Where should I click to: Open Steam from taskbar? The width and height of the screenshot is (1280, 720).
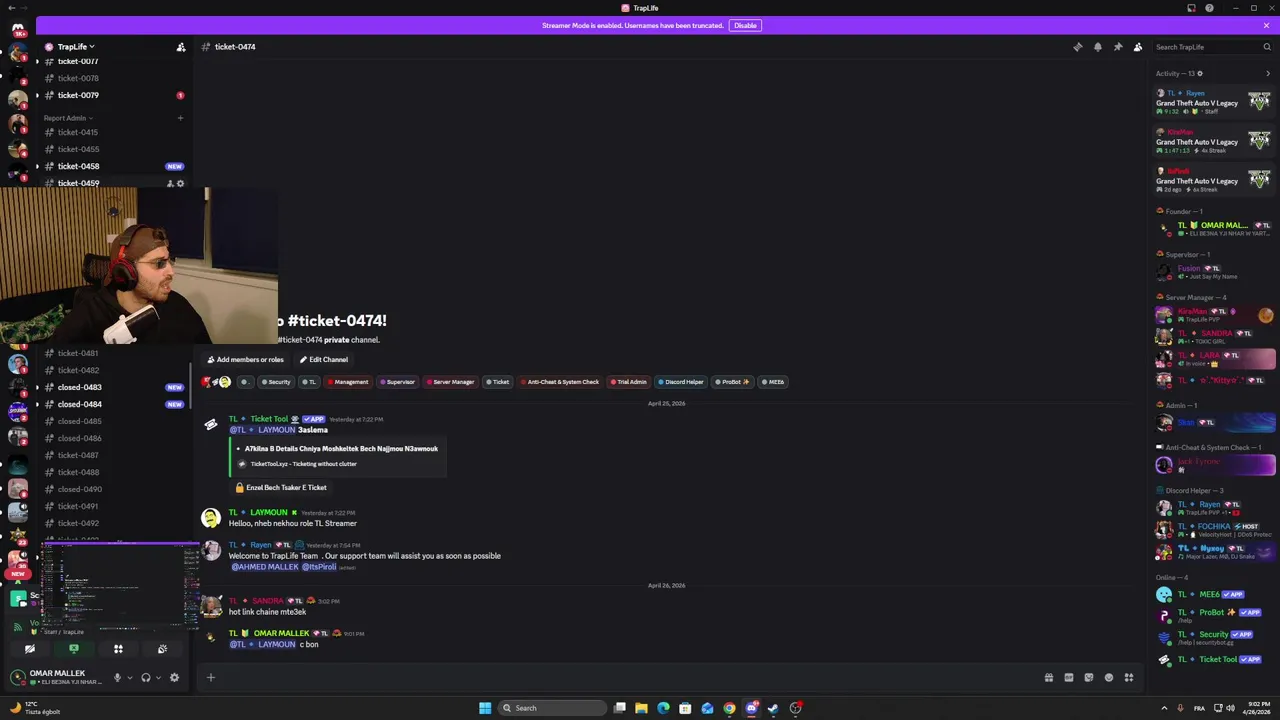pos(773,708)
